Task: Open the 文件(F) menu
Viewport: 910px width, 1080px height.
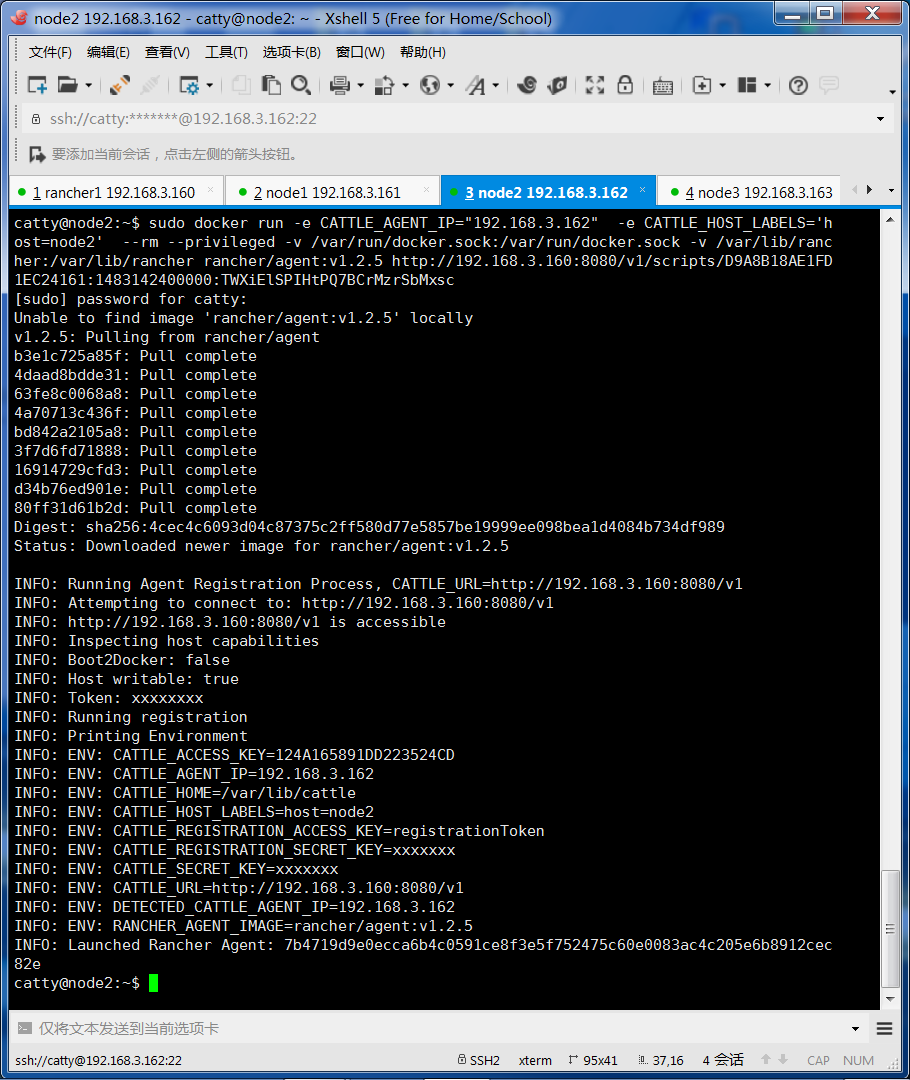Action: [50, 52]
